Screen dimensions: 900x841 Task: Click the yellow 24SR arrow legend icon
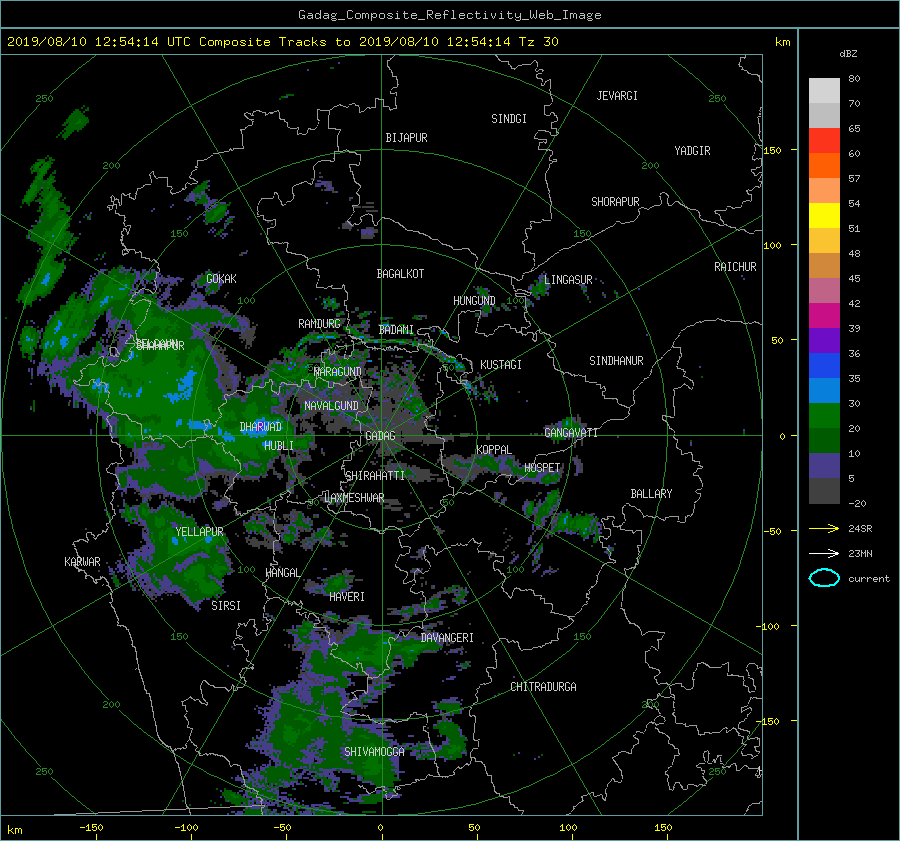coord(824,528)
